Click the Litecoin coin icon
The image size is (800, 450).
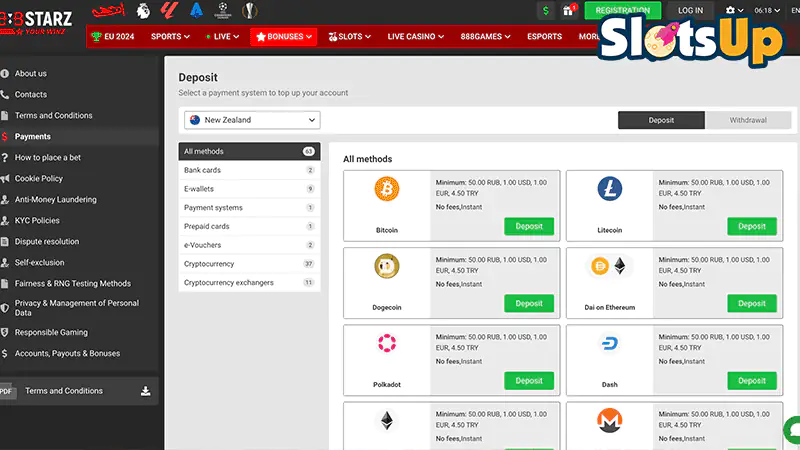pos(610,189)
